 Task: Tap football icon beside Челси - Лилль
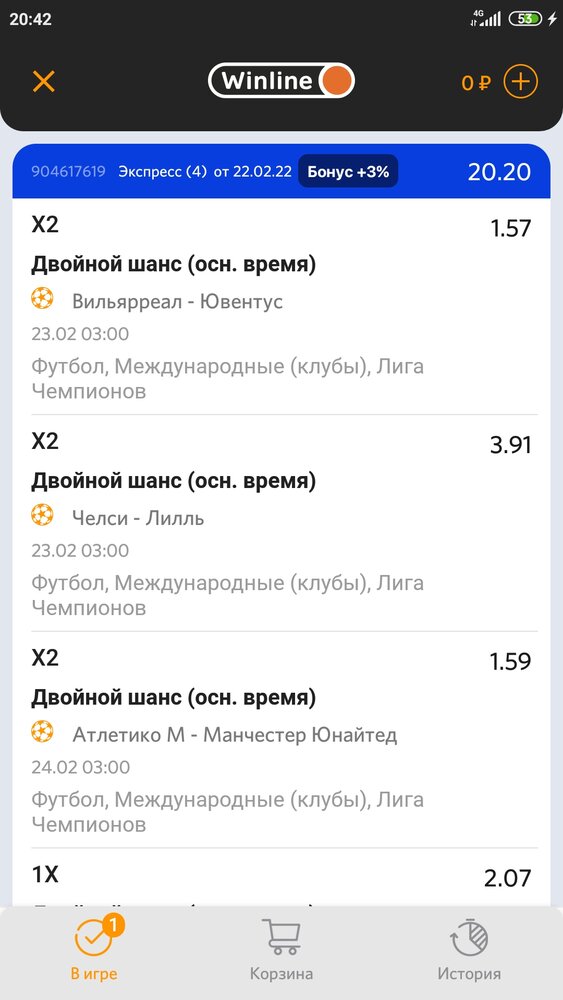point(43,516)
